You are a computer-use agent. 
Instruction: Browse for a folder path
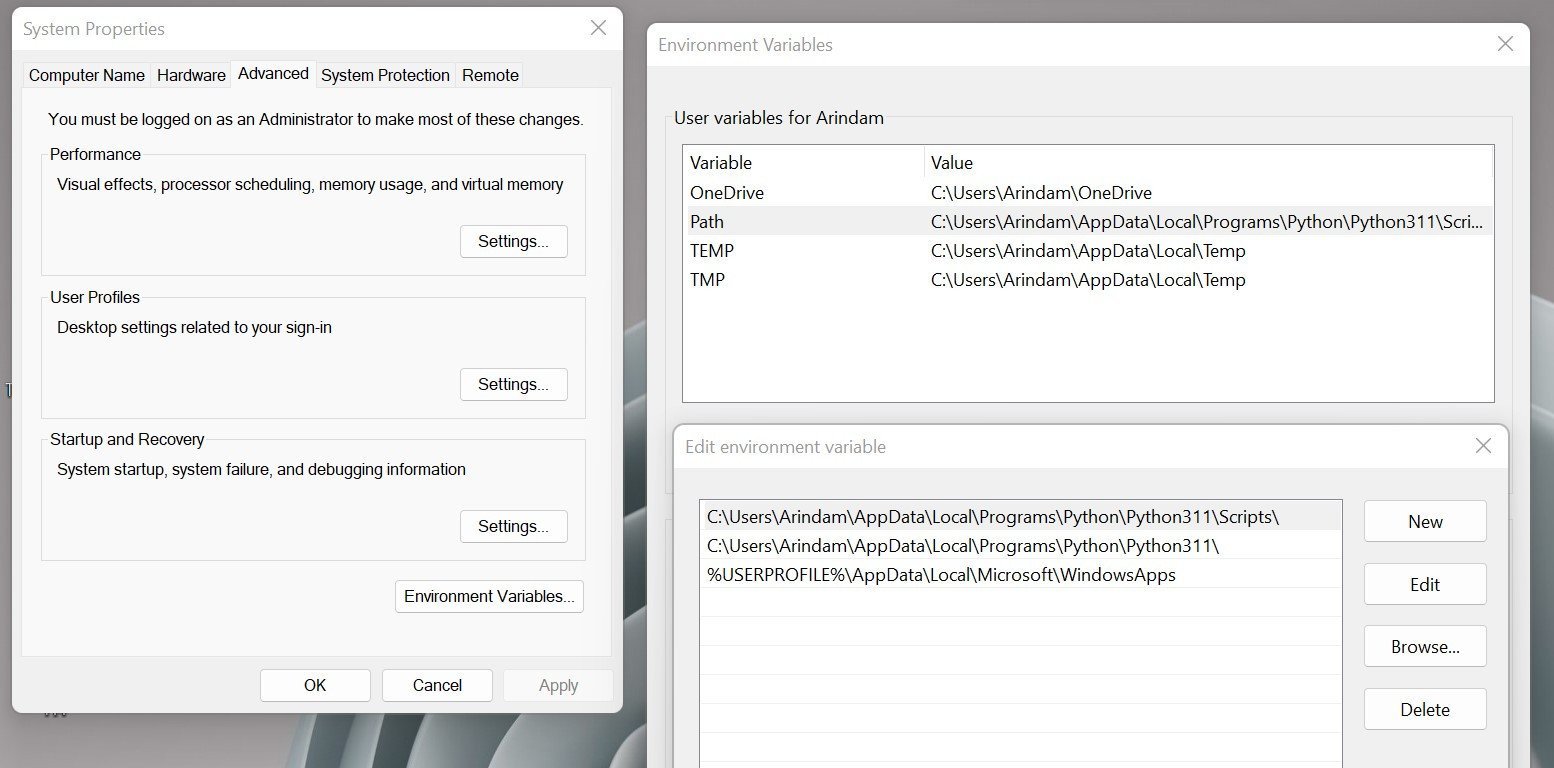coord(1424,646)
